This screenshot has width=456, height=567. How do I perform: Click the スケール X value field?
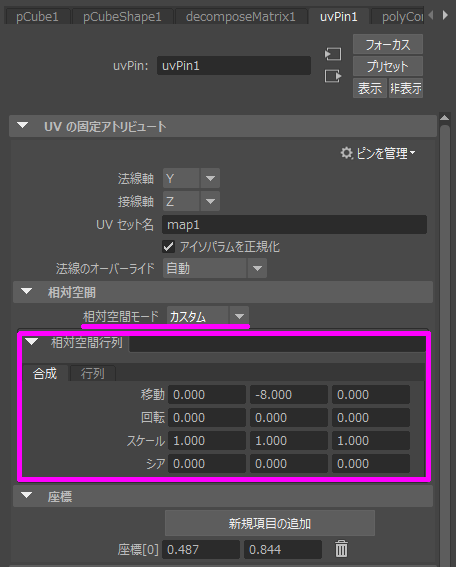206,440
